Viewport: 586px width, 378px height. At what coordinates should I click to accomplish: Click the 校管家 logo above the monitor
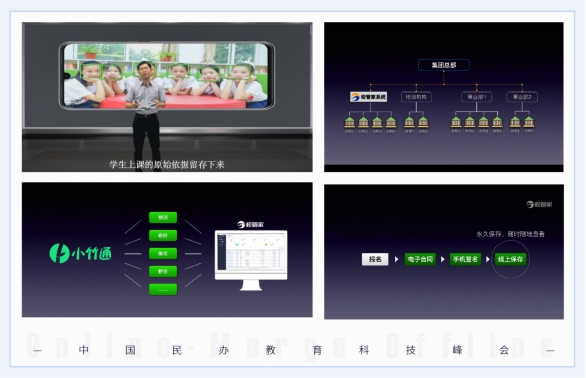[250, 224]
